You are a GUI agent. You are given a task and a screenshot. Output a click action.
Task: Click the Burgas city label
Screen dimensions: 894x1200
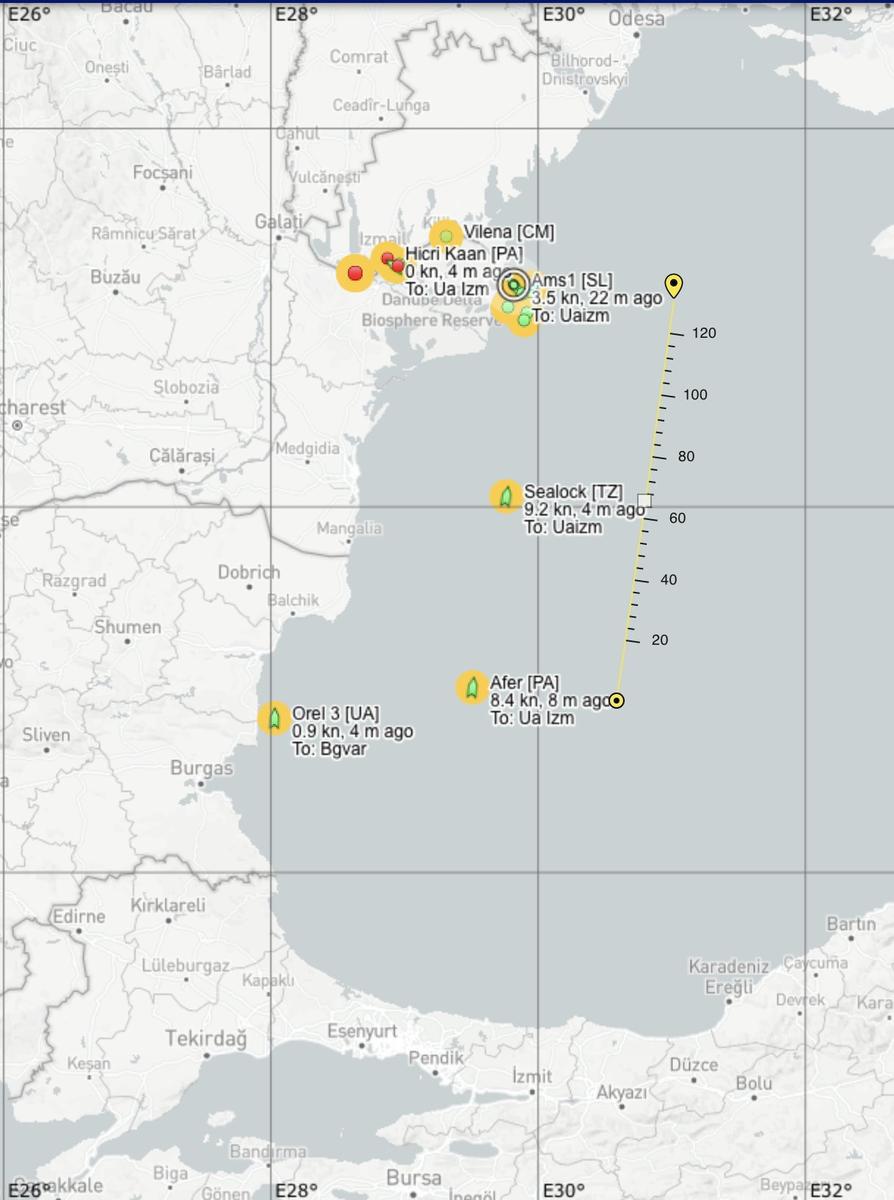click(x=201, y=769)
